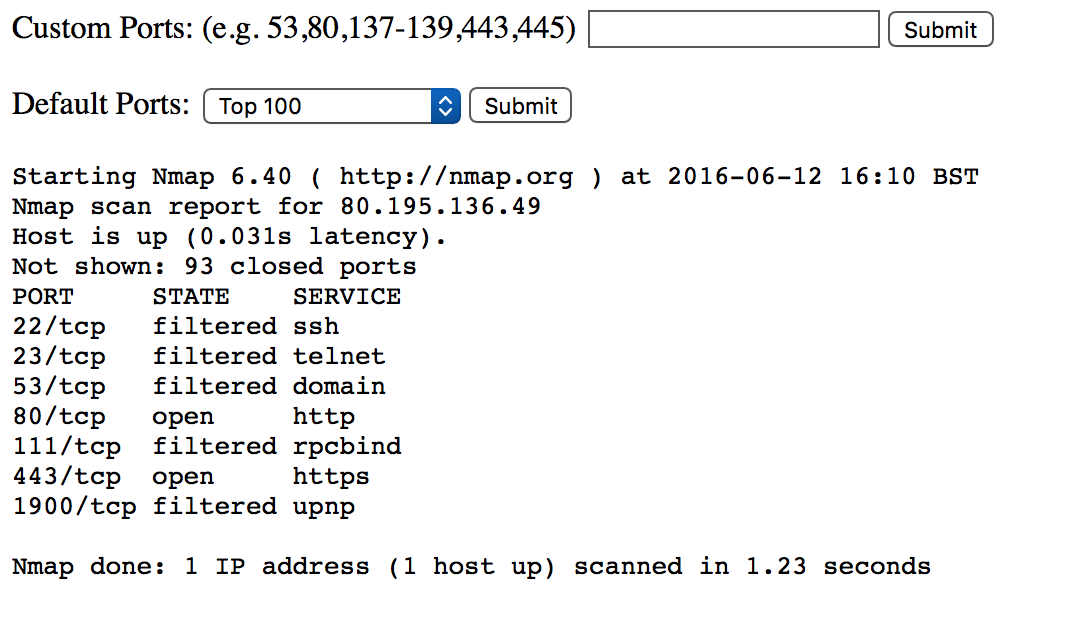Select the 443/tcp open https row
Image resolution: width=1072 pixels, height=630 pixels.
click(191, 477)
